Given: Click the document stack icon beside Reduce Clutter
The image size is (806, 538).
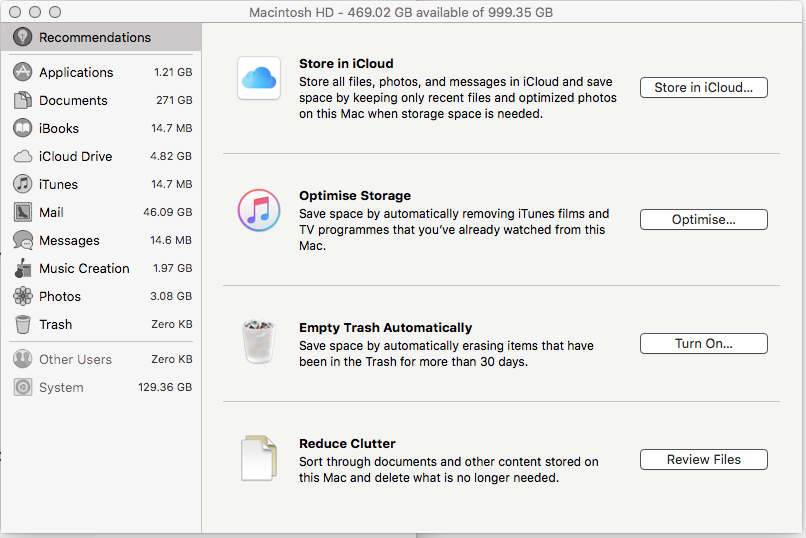Looking at the screenshot, I should (x=259, y=458).
